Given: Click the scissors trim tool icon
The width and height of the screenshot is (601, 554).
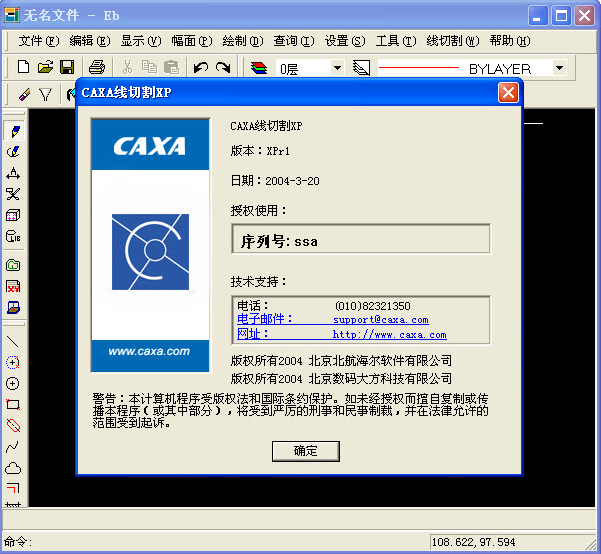Looking at the screenshot, I should [13, 194].
